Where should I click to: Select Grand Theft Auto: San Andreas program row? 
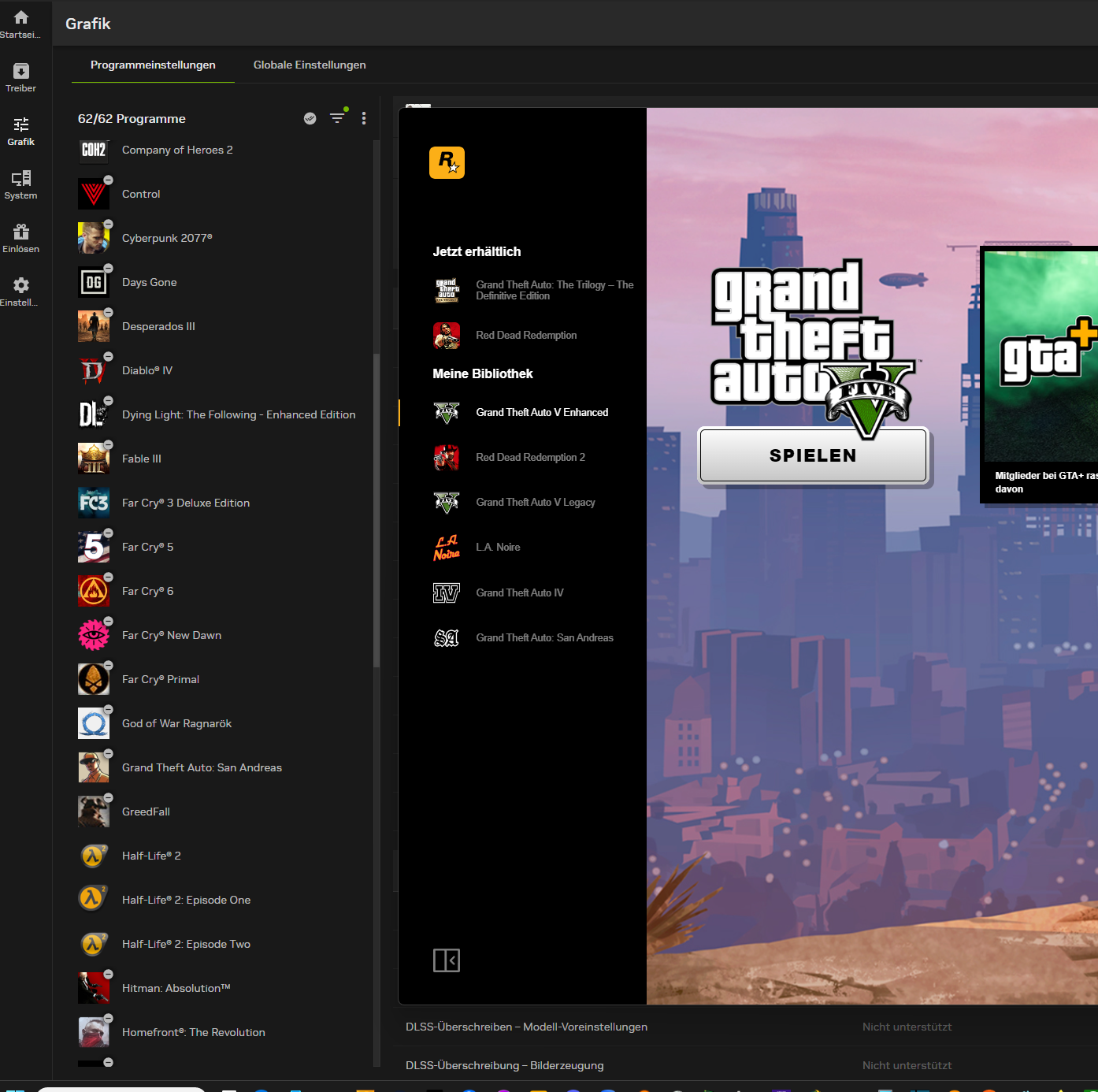coord(224,767)
